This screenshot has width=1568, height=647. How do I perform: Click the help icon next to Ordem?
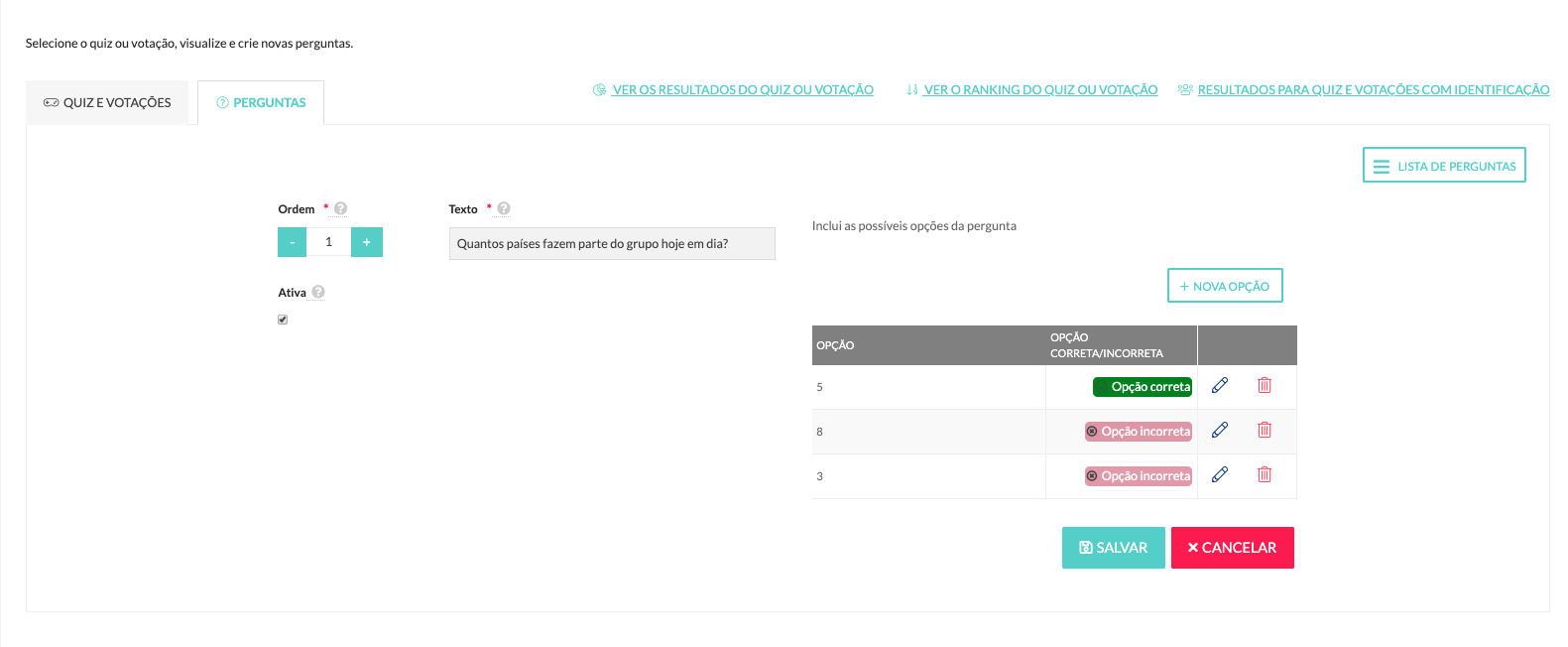[340, 208]
